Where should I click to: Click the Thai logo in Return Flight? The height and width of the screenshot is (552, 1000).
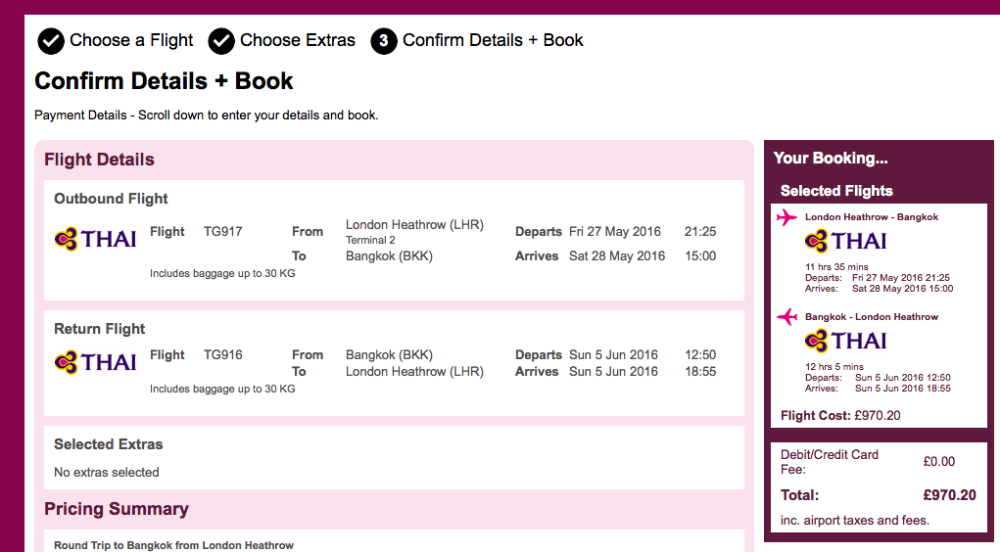95,362
